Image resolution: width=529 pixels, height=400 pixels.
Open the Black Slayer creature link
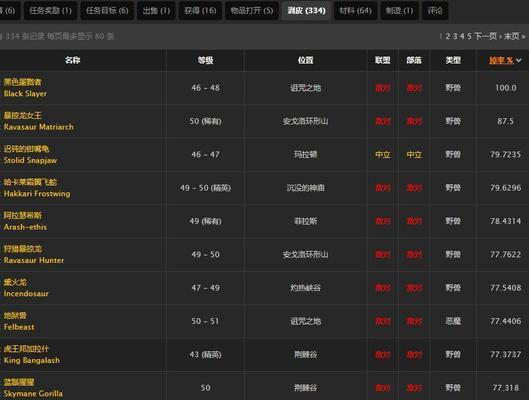click(25, 93)
